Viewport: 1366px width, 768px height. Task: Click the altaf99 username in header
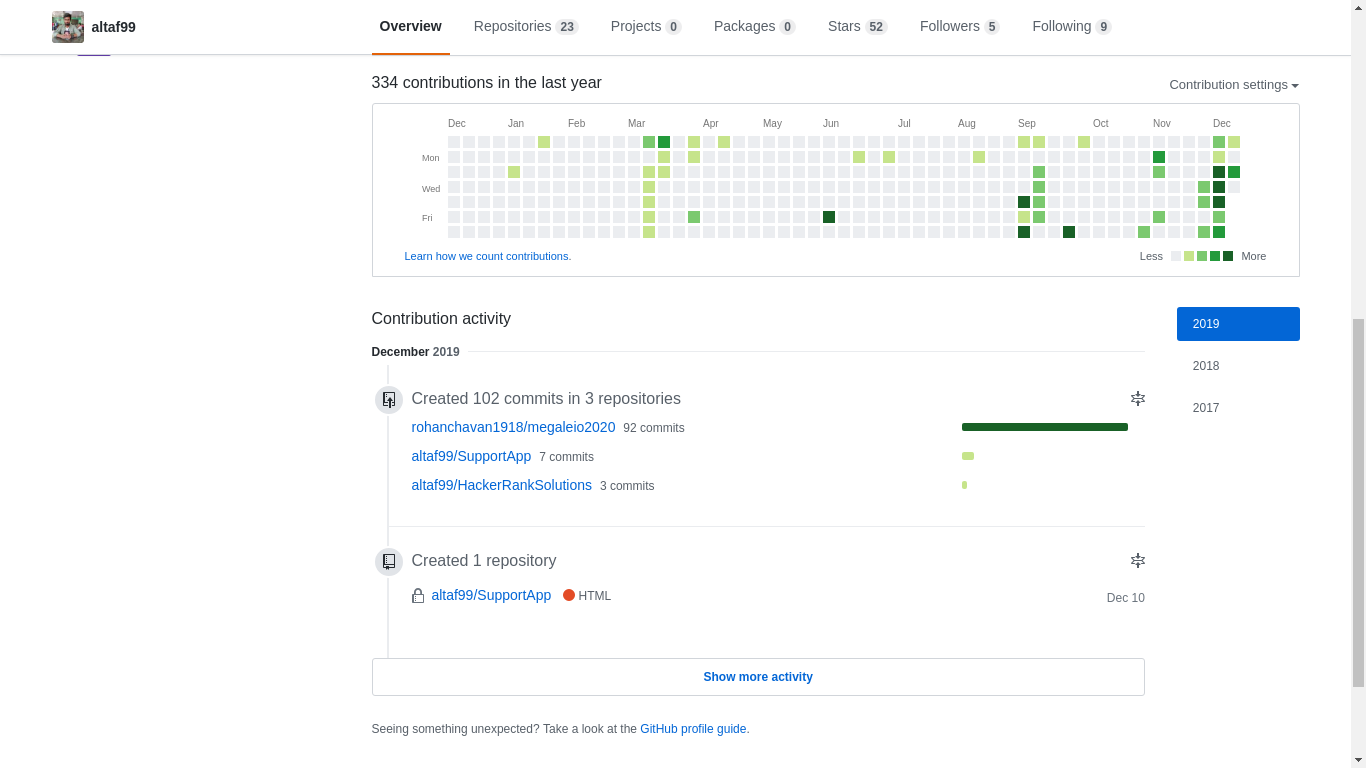[114, 27]
